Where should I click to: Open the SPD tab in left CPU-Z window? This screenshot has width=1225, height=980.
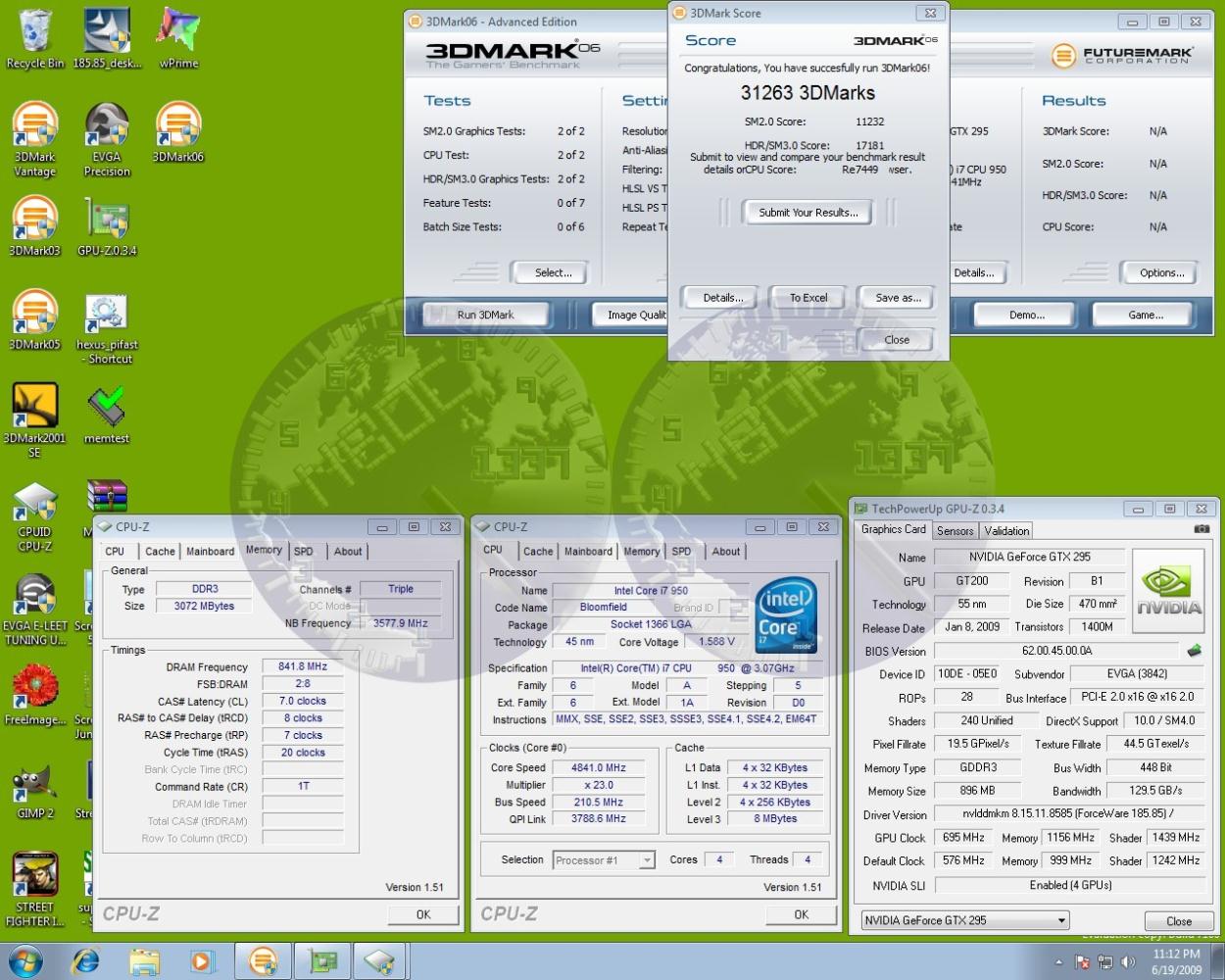304,552
